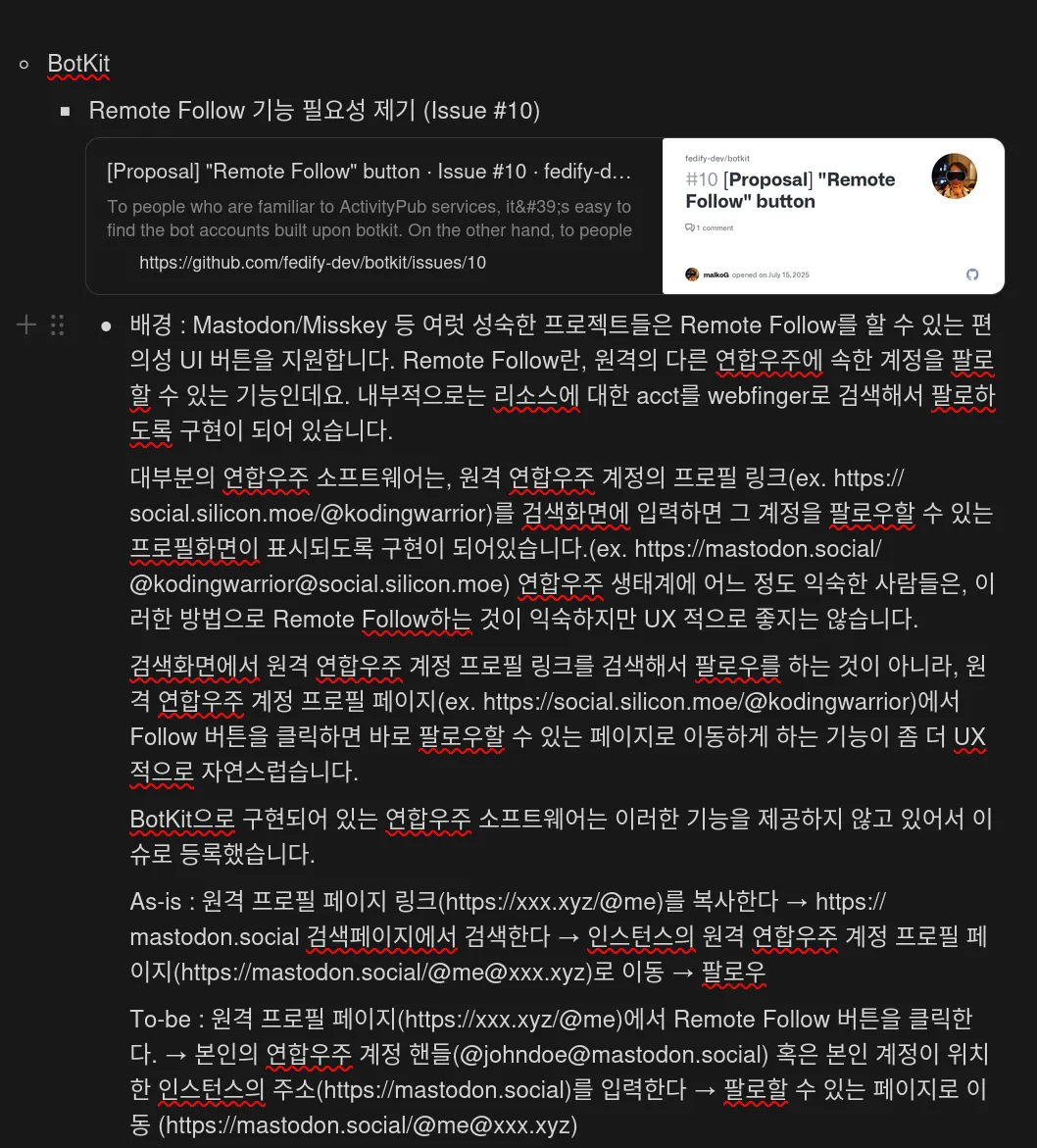
Task: Click the misspelled word 연합우주에 in the first paragraph
Action: (x=769, y=360)
